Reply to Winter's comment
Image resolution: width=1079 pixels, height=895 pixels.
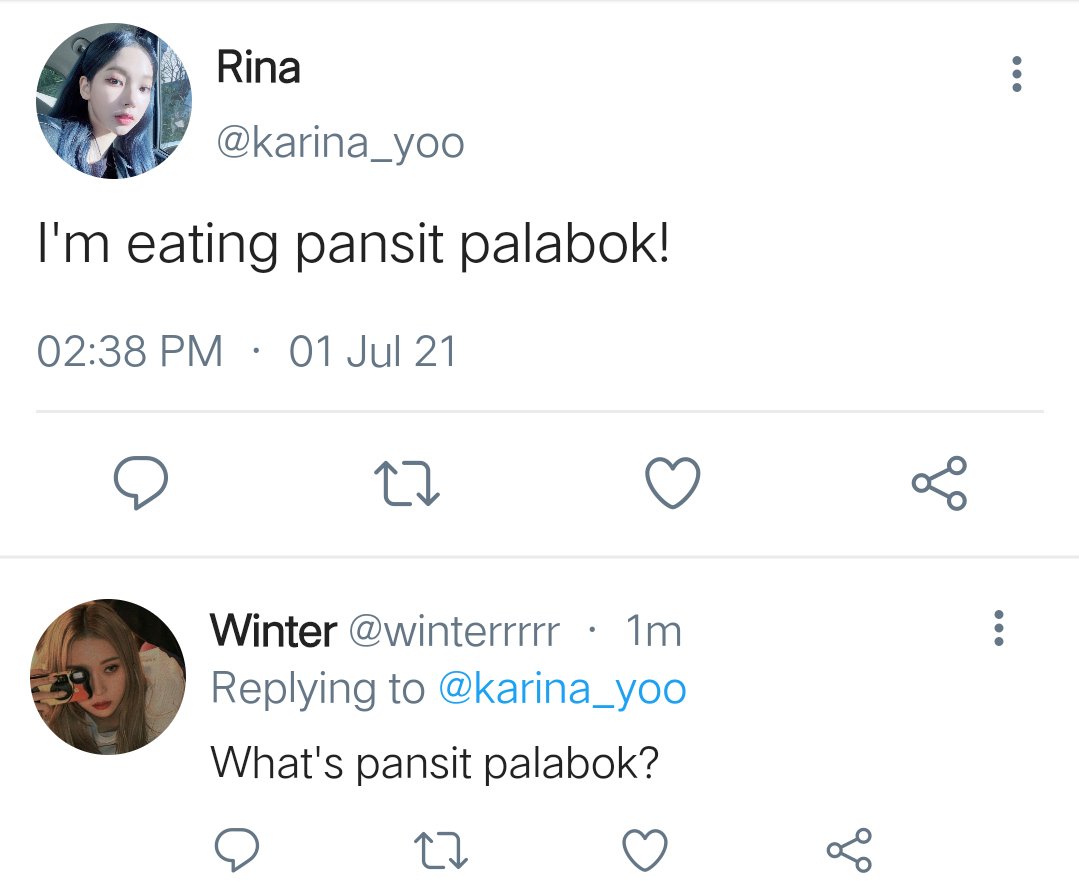[x=237, y=850]
